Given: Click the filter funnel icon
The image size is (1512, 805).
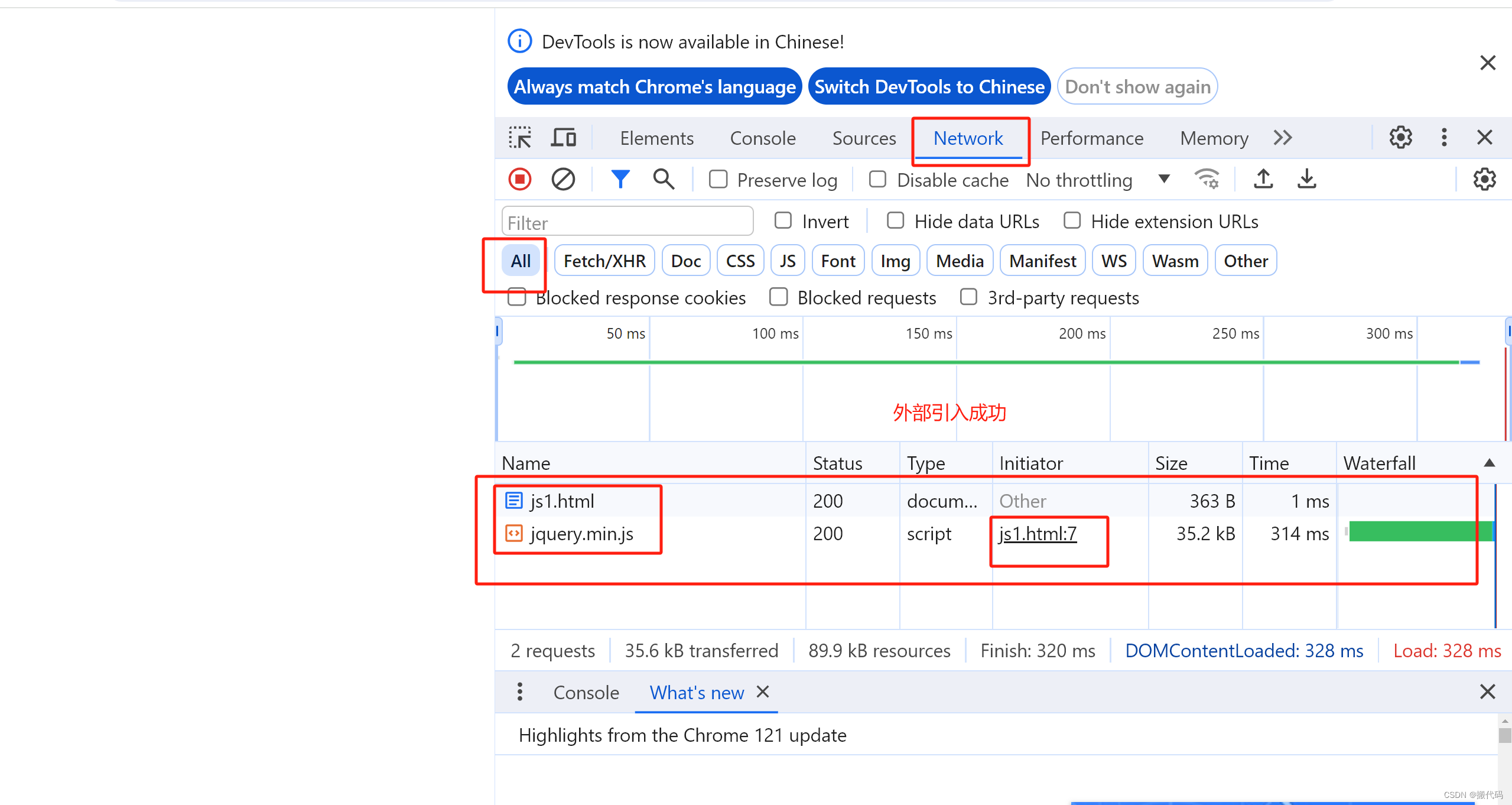Looking at the screenshot, I should click(619, 180).
